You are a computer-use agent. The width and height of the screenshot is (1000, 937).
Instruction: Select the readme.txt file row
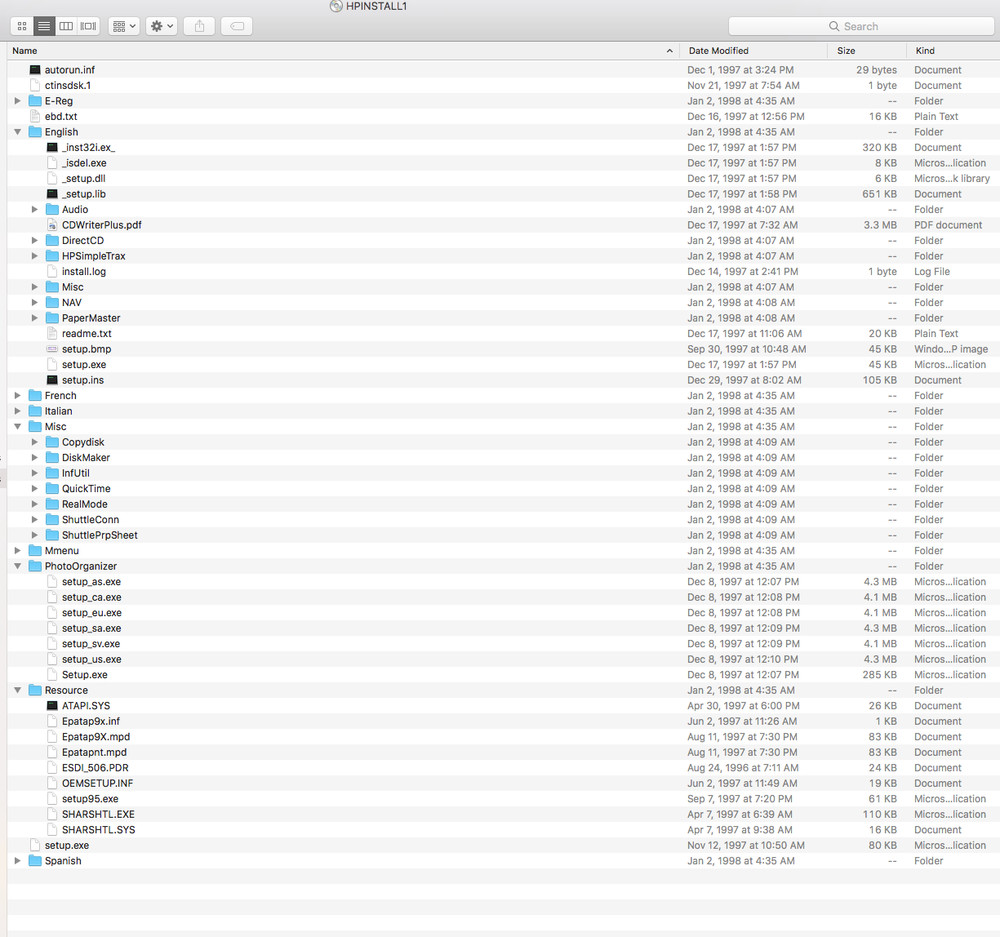(86, 334)
